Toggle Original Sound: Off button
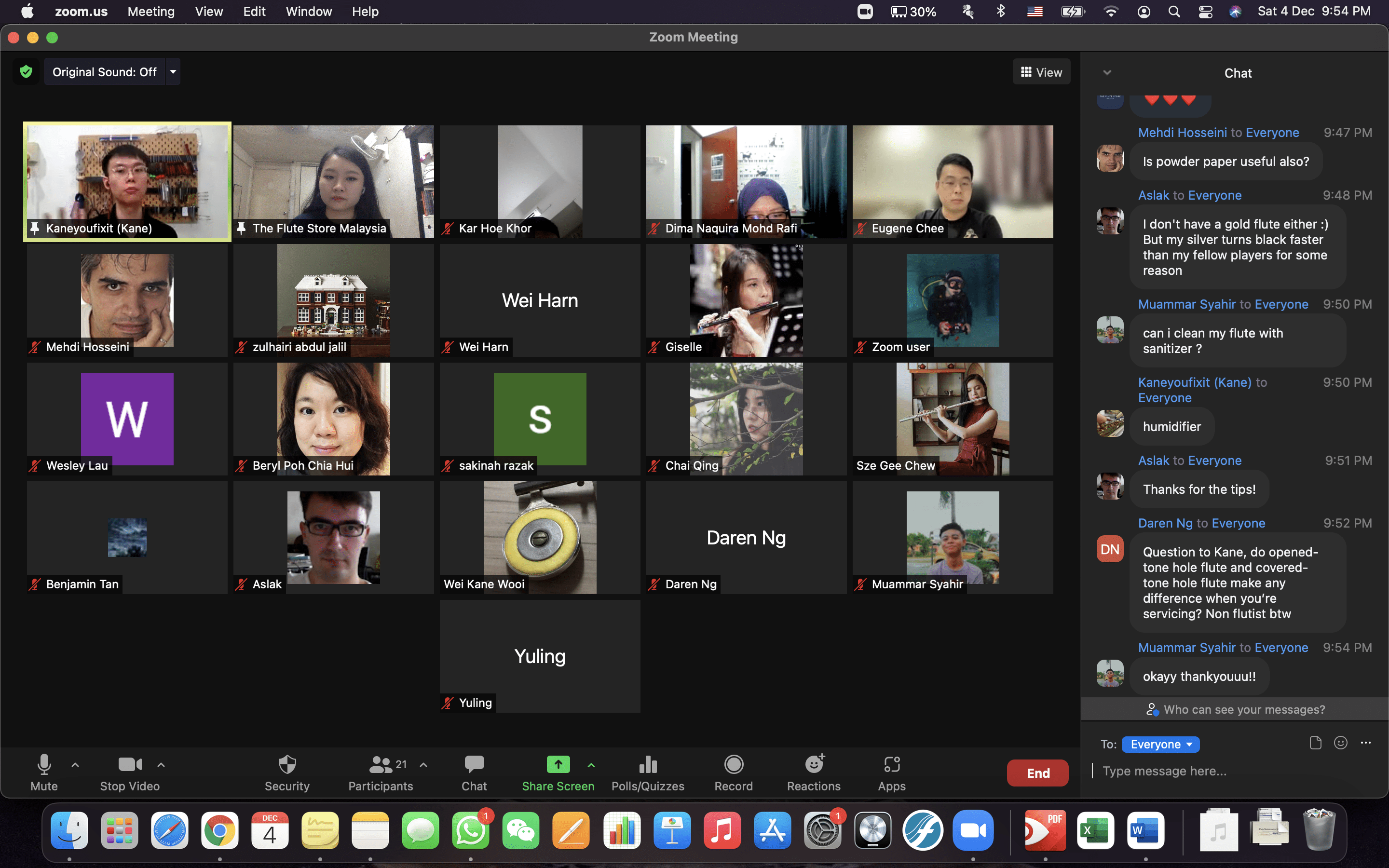Image resolution: width=1389 pixels, height=868 pixels. [x=105, y=72]
